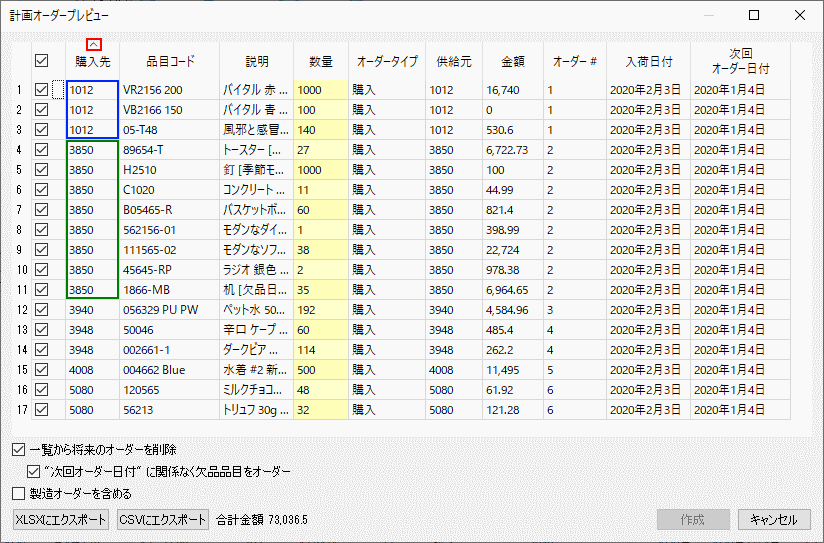This screenshot has height=543, width=824.
Task: Enable 製造オーダーを含める checkbox
Action: (x=19, y=493)
